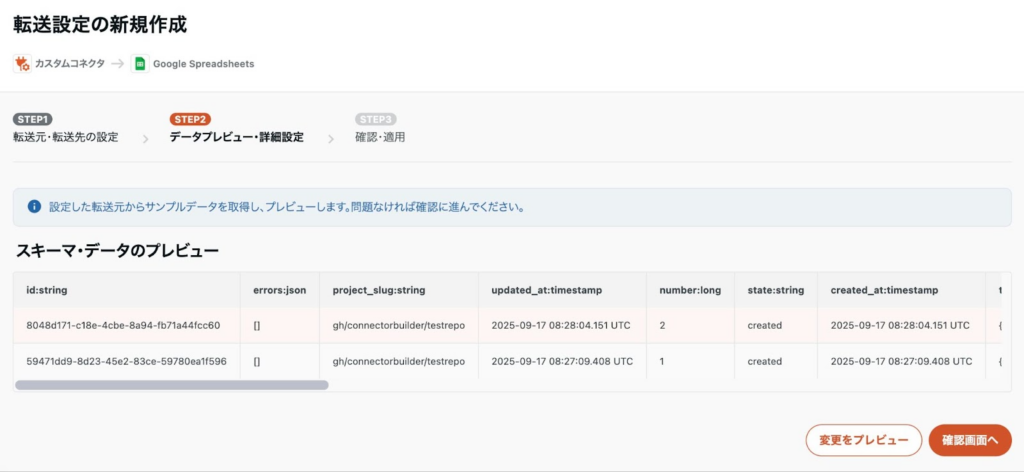Open 確認・適用 step

coord(380,137)
